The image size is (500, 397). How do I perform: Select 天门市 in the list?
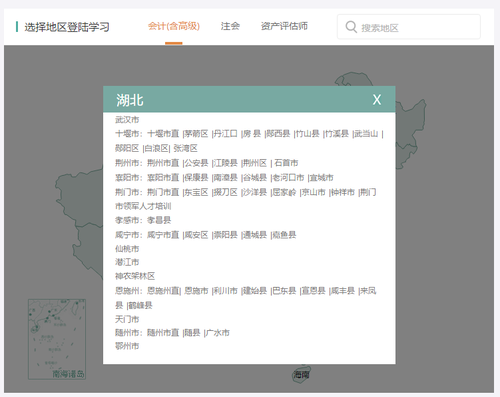click(127, 319)
